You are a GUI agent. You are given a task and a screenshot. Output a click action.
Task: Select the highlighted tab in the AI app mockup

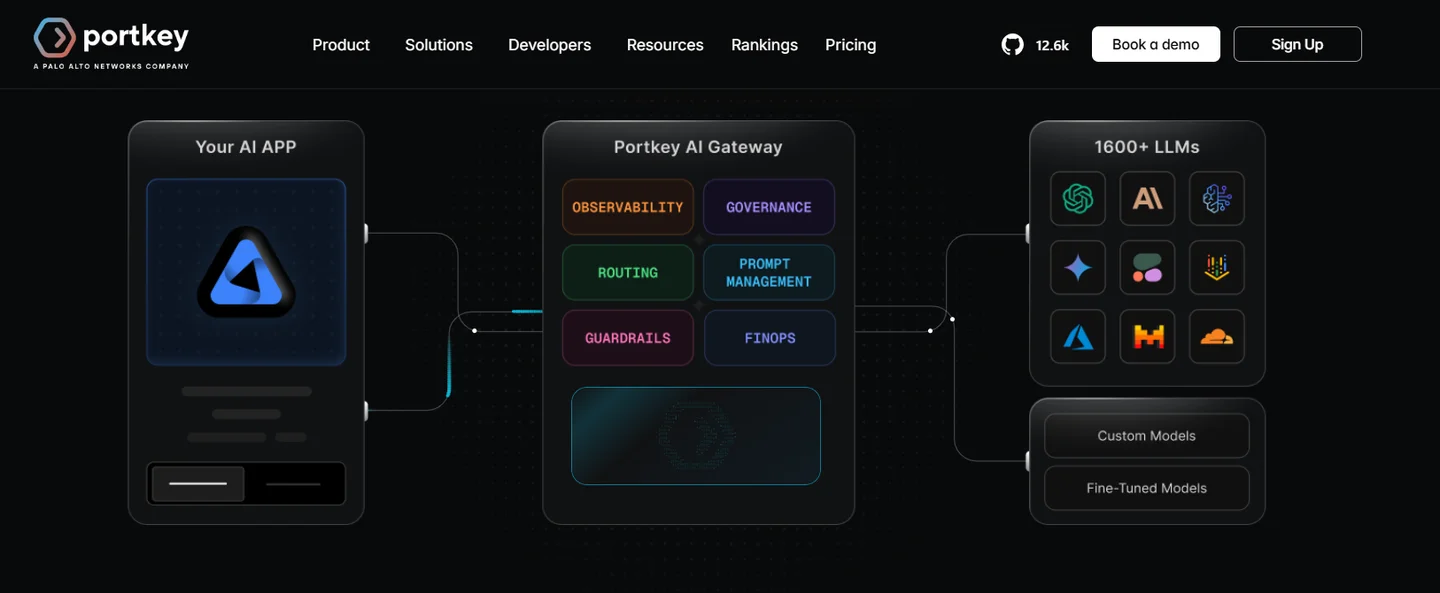pos(198,484)
